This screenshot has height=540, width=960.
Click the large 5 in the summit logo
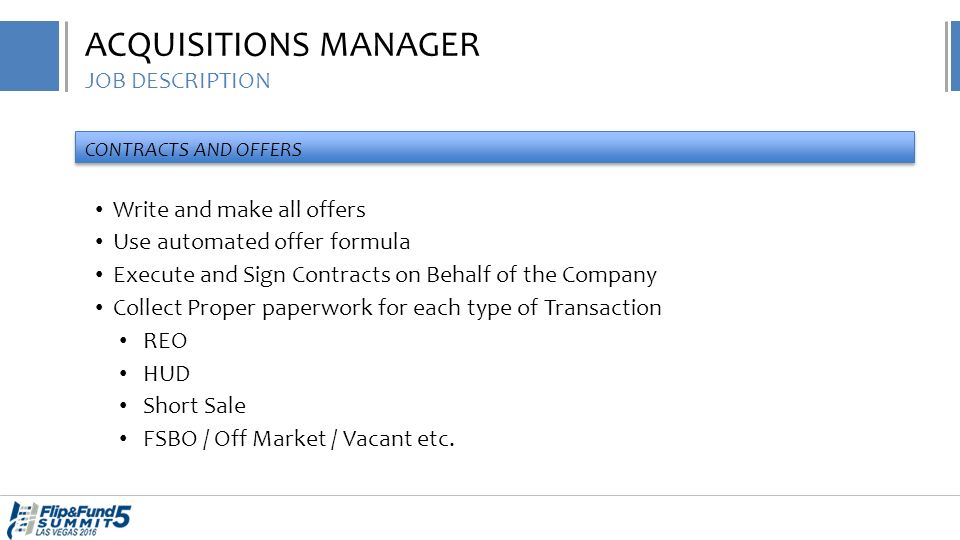click(x=122, y=516)
